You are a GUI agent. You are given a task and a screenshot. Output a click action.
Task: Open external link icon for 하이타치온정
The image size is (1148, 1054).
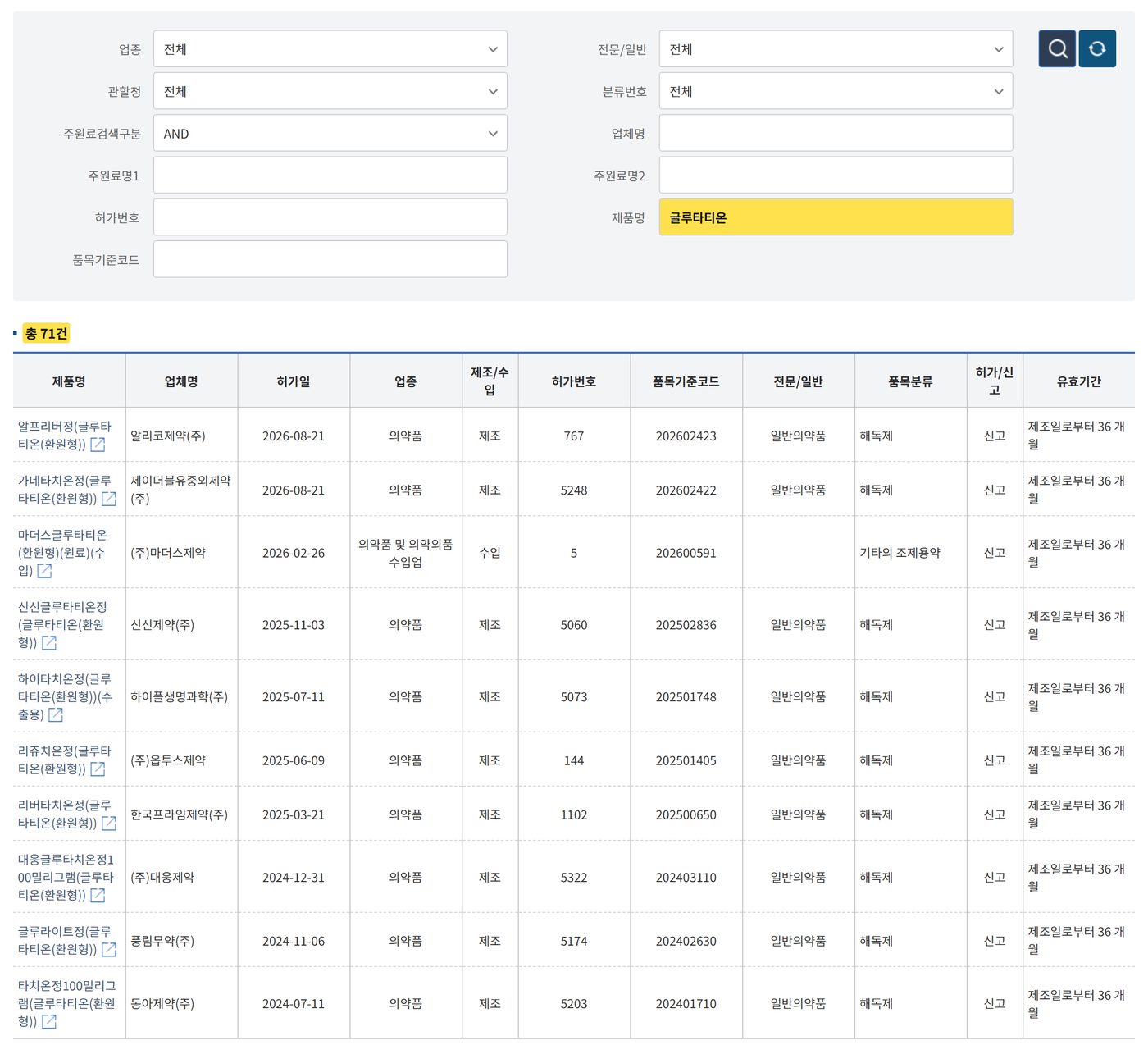point(56,715)
